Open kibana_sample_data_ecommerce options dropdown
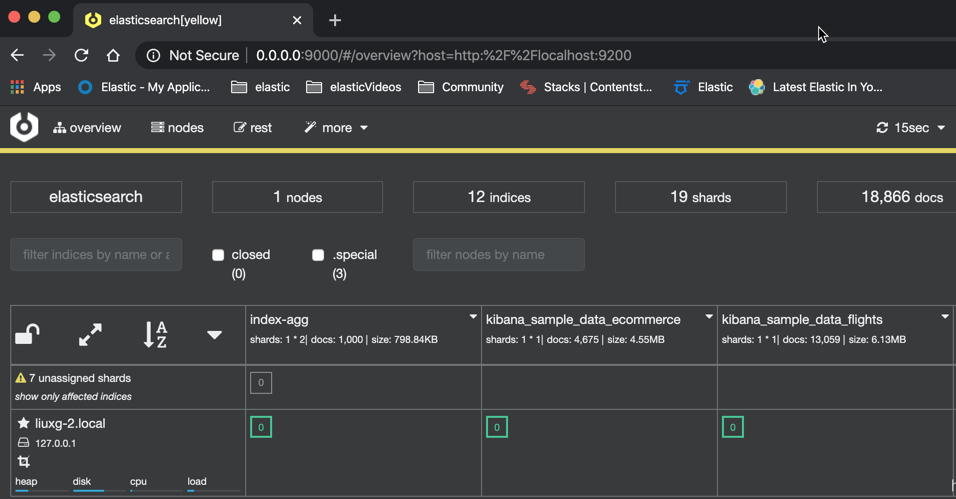 (708, 317)
